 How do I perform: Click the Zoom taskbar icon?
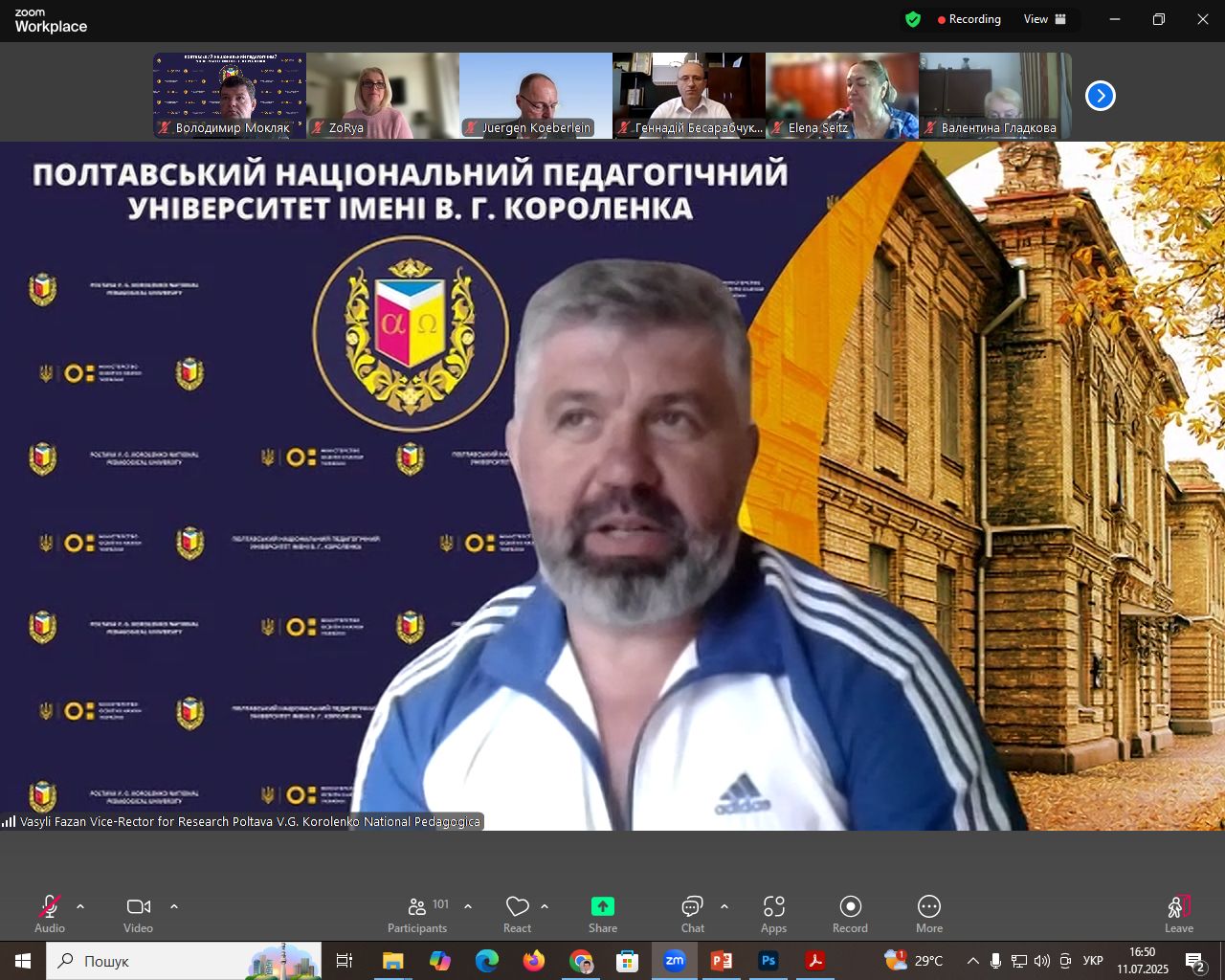(x=675, y=961)
